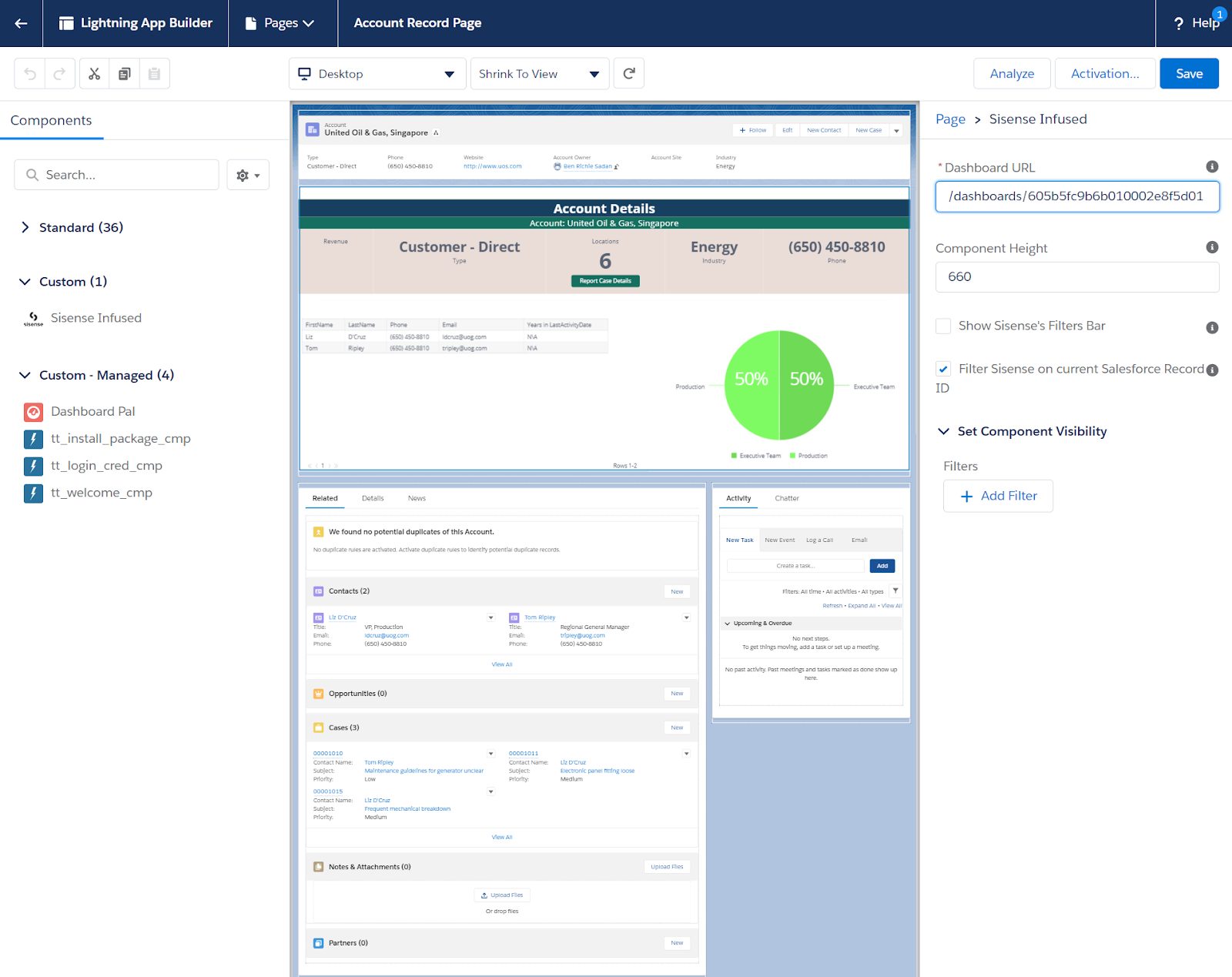Screen dimensions: 1232x977
Task: Show Filters Bar info tooltip
Action: (x=1212, y=328)
